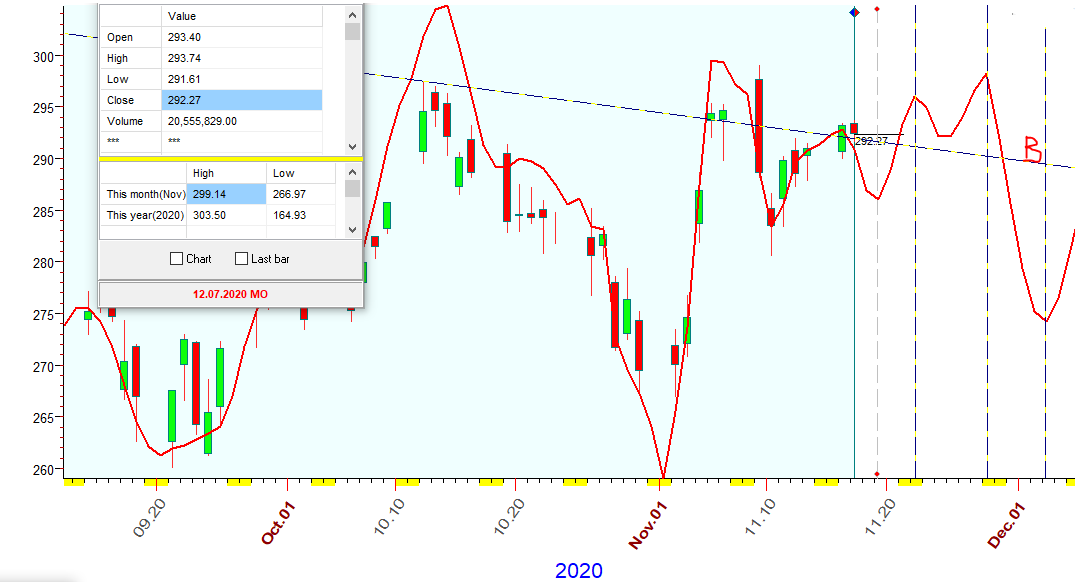Click the lower table scrollbar down arrow
The image size is (1087, 582).
pos(352,229)
